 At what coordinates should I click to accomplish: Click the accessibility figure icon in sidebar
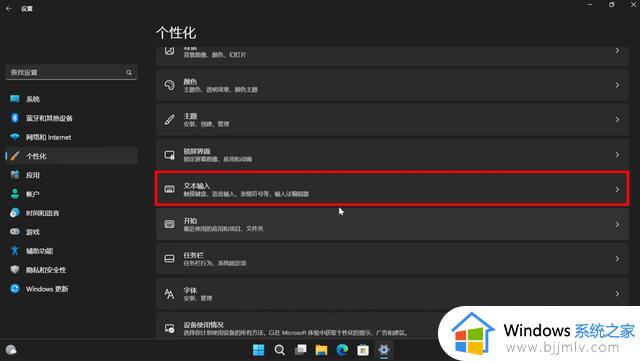[15, 250]
